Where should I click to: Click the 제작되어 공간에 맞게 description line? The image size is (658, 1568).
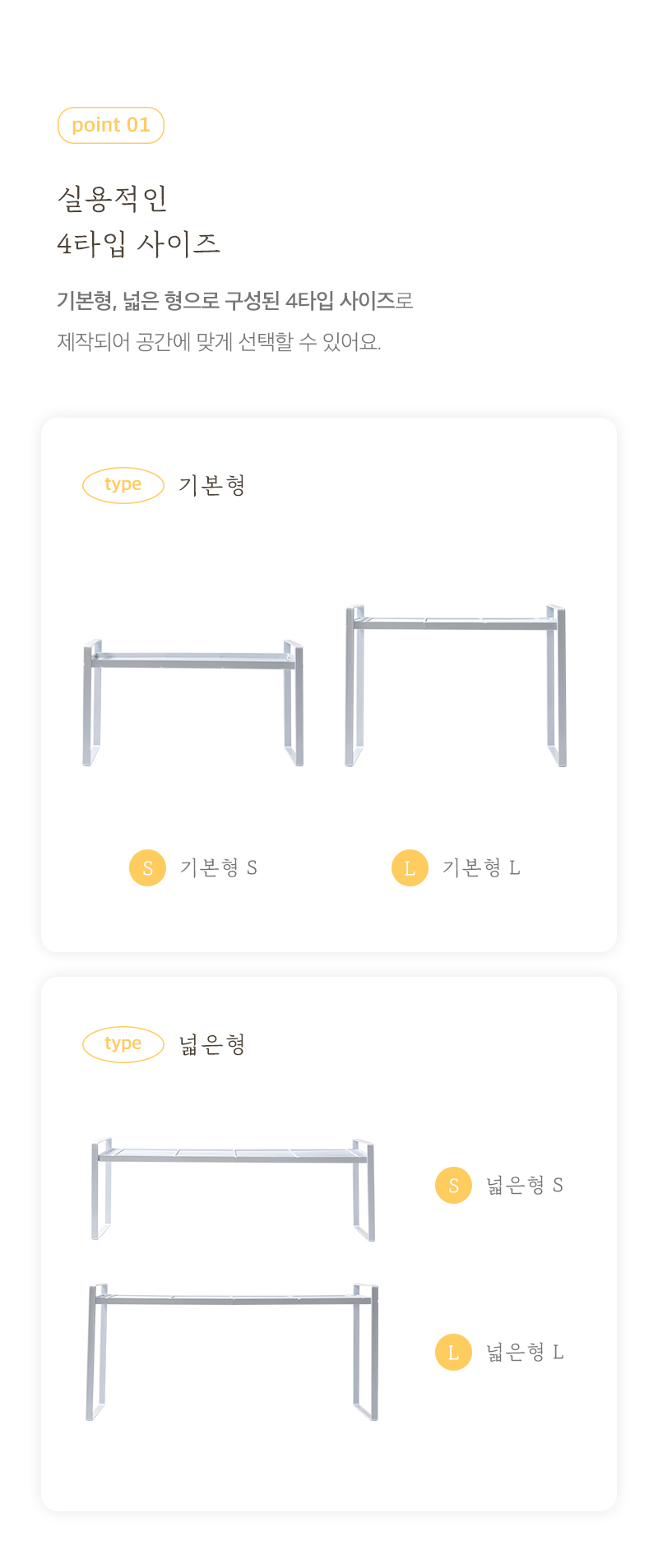tap(219, 341)
